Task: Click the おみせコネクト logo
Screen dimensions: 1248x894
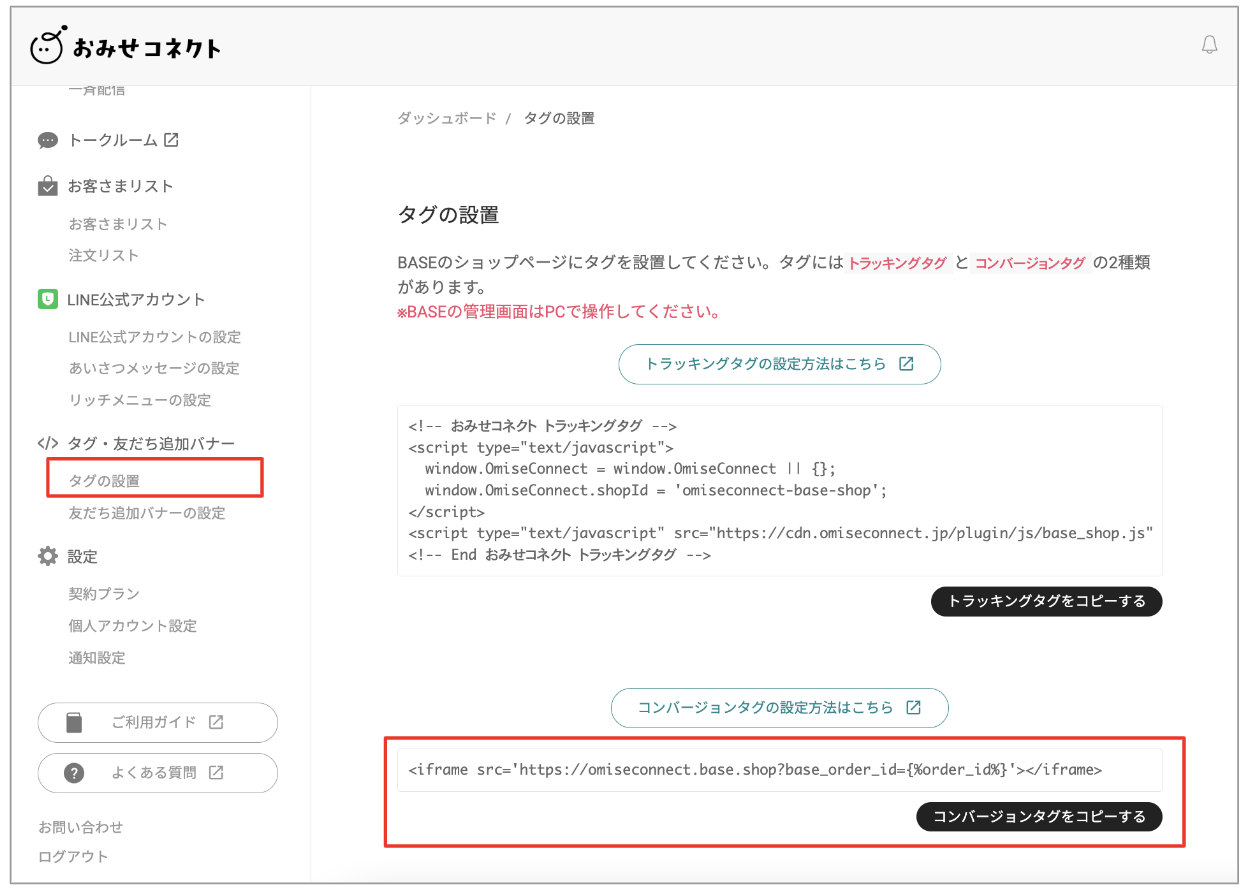Action: [x=126, y=46]
